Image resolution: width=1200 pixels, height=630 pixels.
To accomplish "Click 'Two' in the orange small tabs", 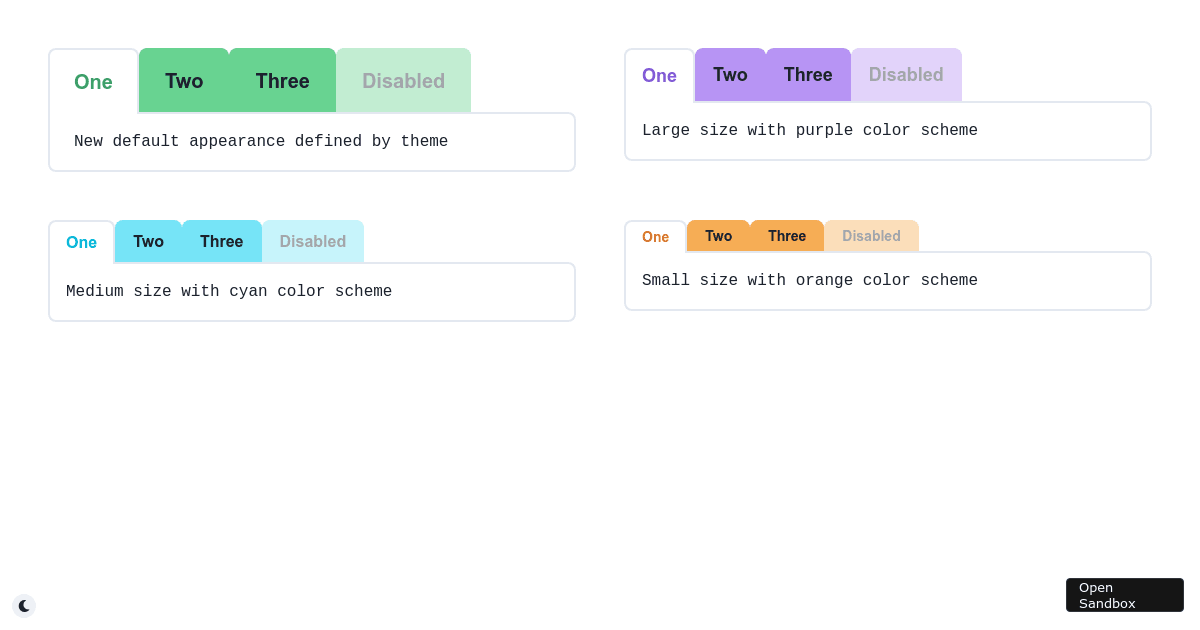I will point(718,235).
